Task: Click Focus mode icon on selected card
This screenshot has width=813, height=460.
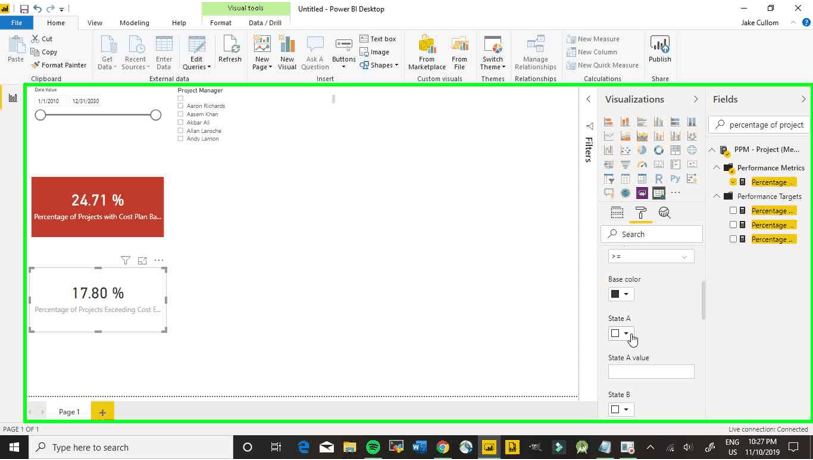Action: (x=142, y=260)
